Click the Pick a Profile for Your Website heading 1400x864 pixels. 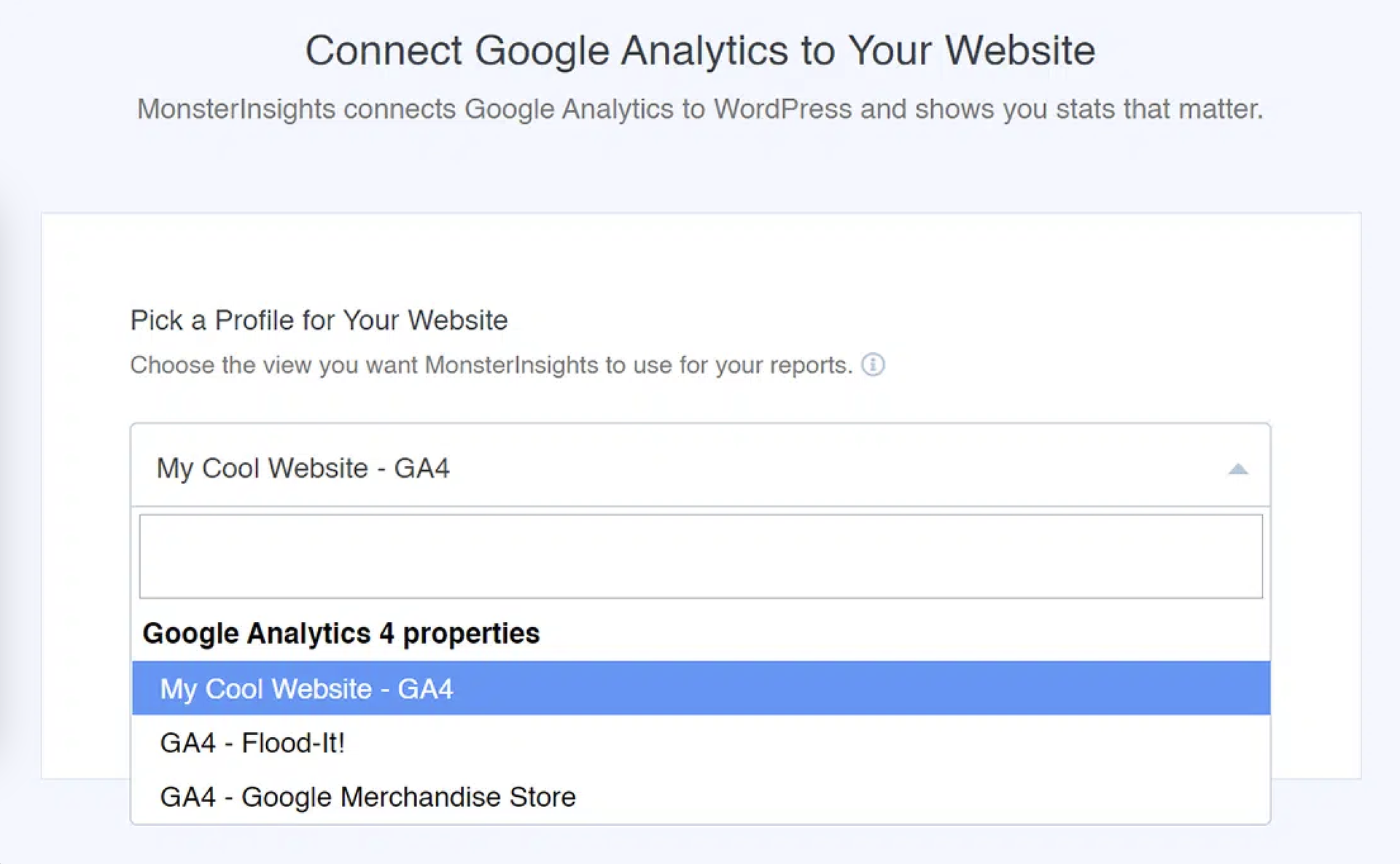point(319,319)
